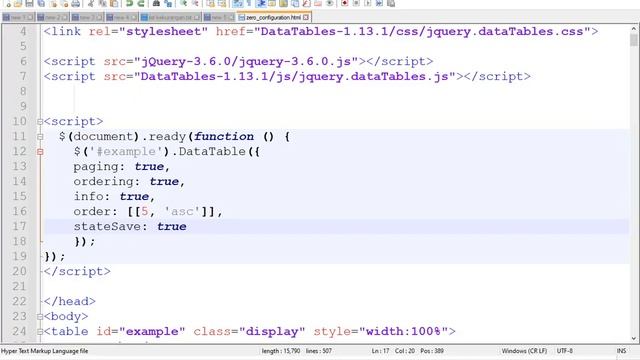Image resolution: width=640 pixels, height=360 pixels.
Task: Click the vertical scrollbar up arrow
Action: pos(633,29)
